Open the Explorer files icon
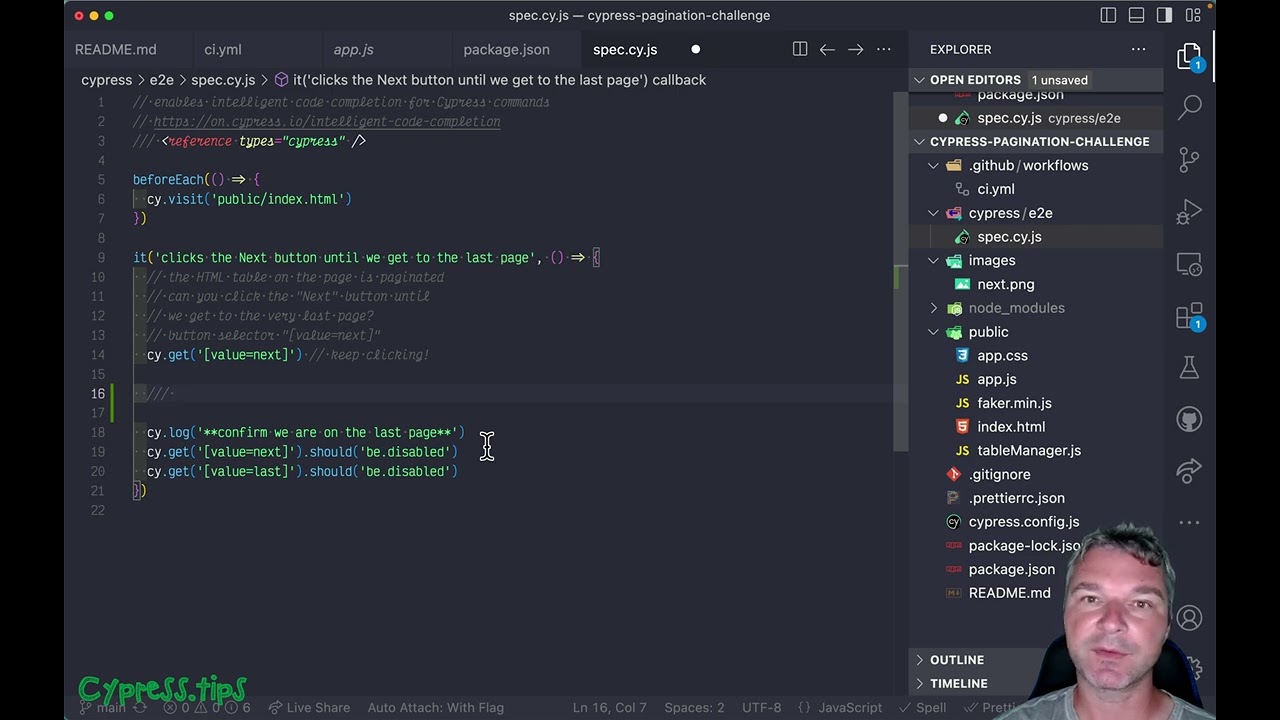Viewport: 1280px width, 720px height. (1189, 57)
